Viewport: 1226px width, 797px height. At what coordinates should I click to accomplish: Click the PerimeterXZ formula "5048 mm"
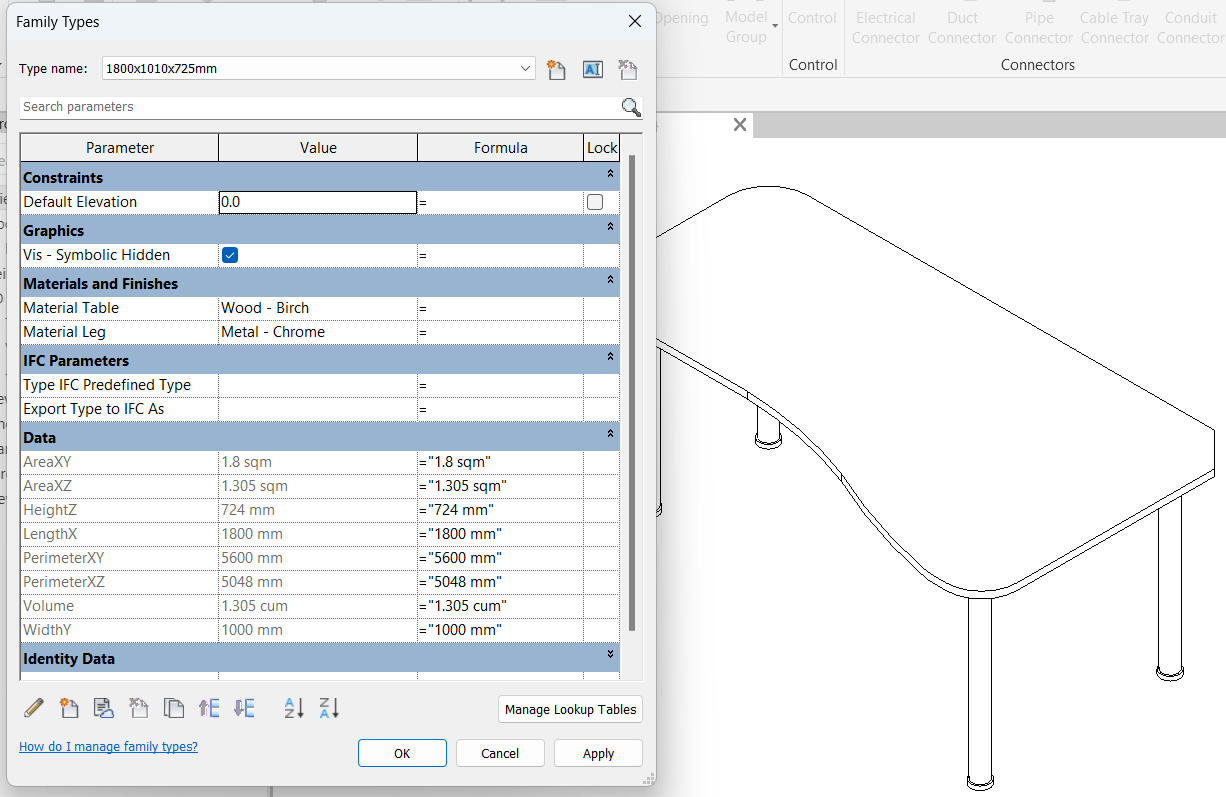464,582
